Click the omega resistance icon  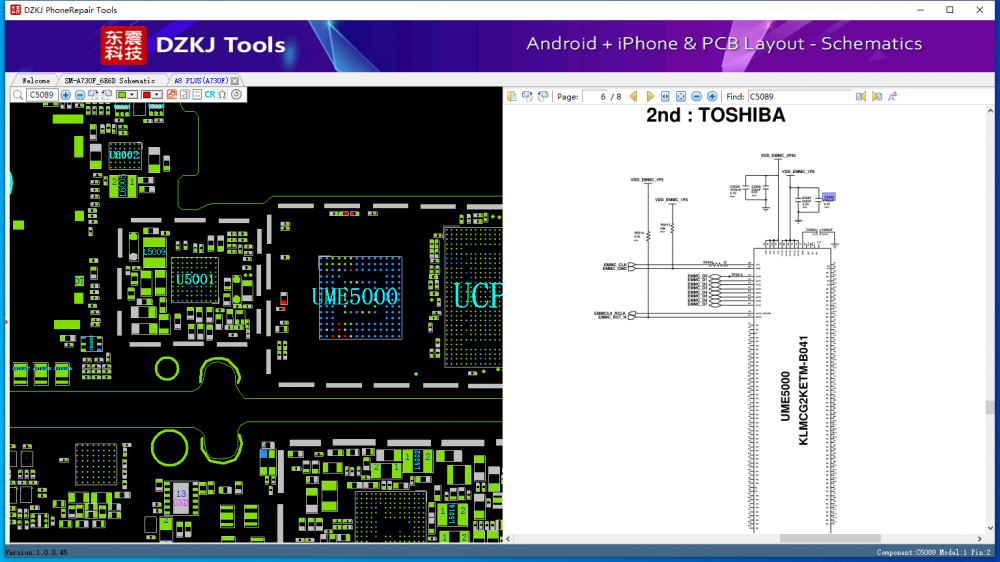[x=222, y=95]
